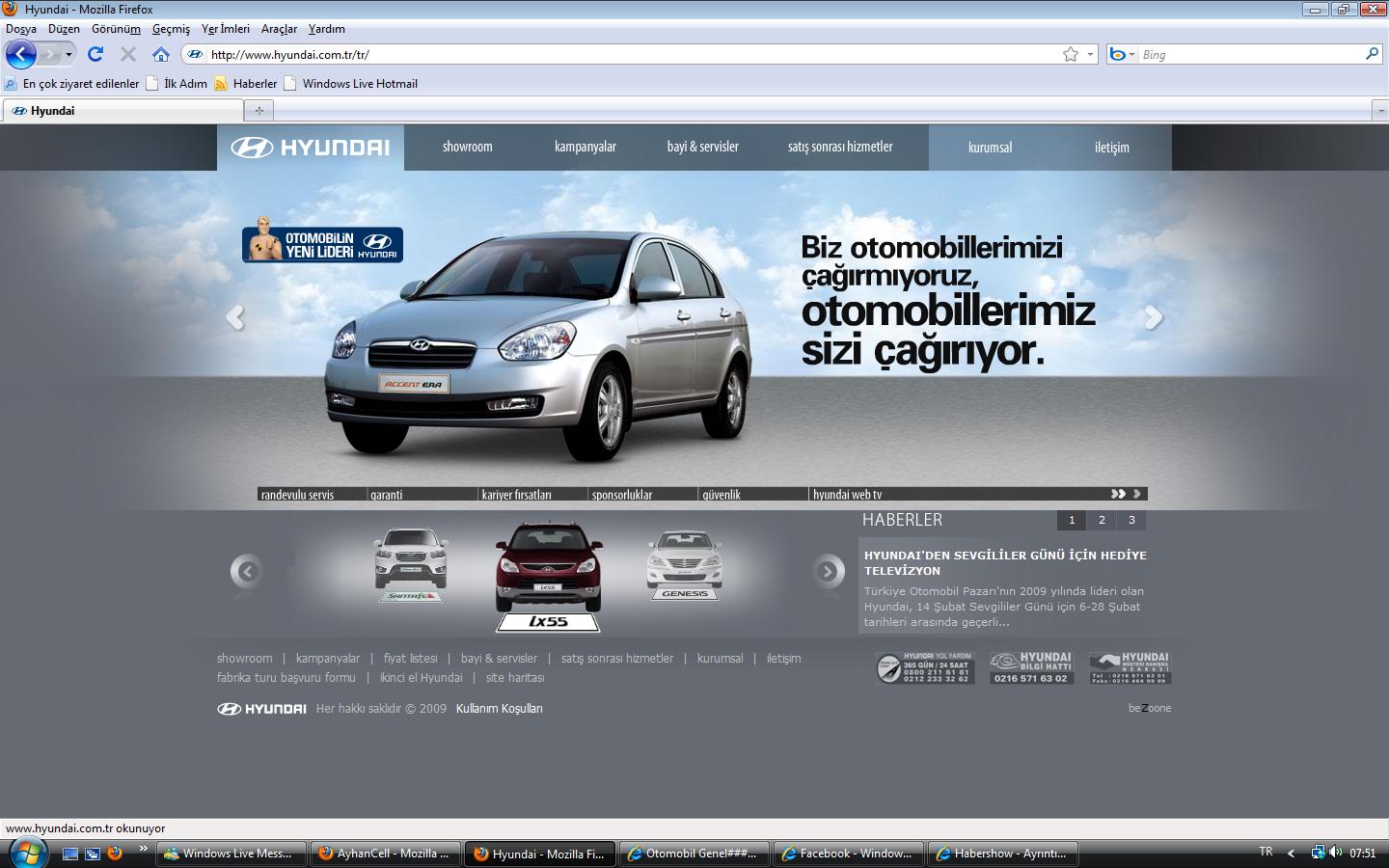
Task: Open the Dosya menu
Action: pyautogui.click(x=21, y=29)
